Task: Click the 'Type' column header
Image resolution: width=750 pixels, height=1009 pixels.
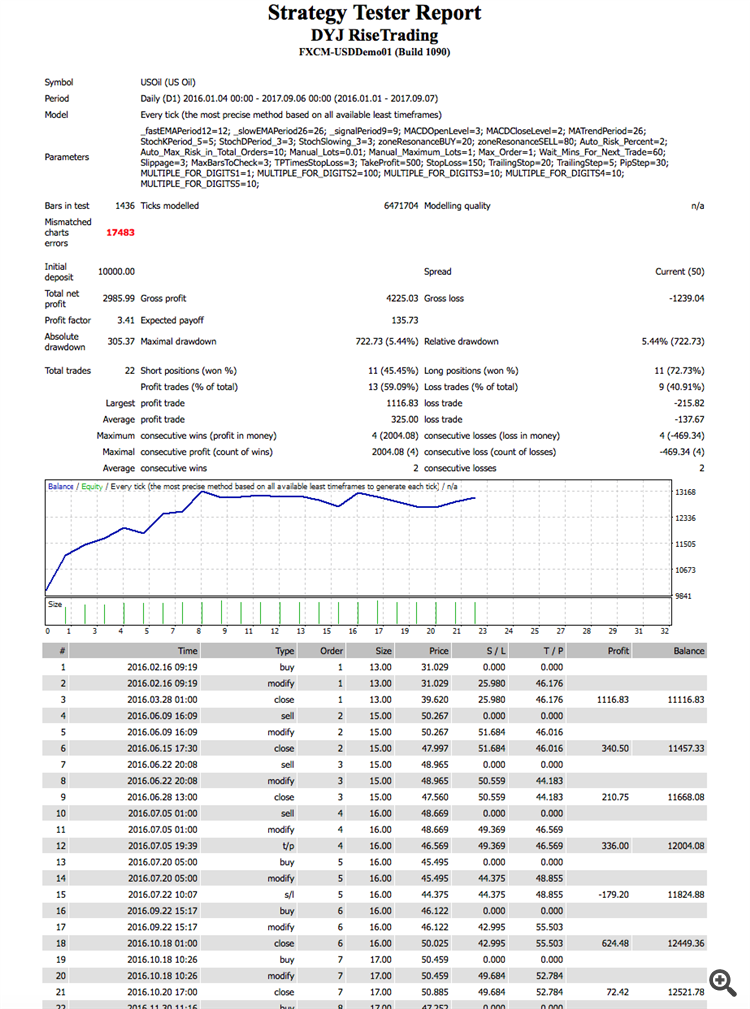Action: pyautogui.click(x=285, y=651)
